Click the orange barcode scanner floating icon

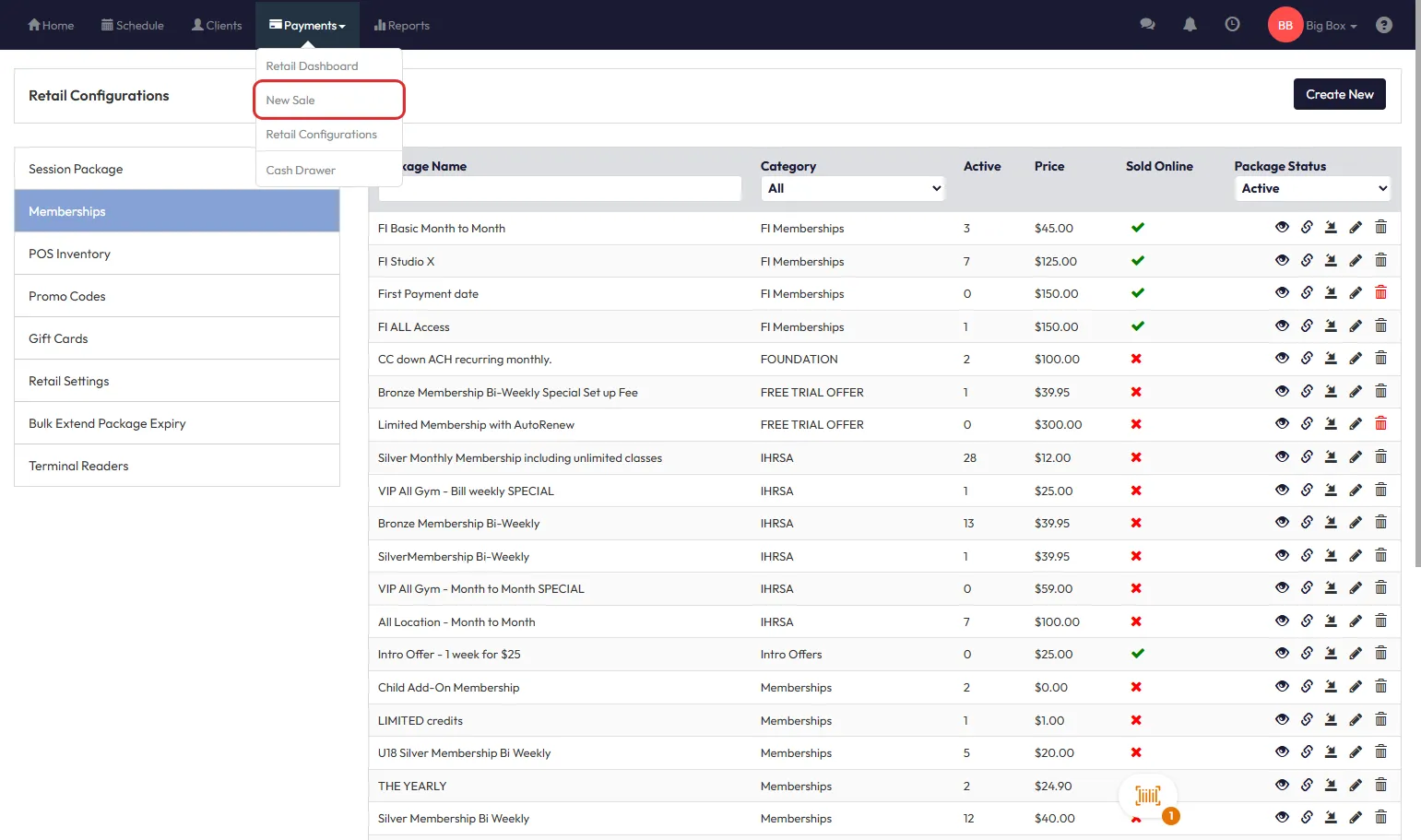tap(1148, 797)
